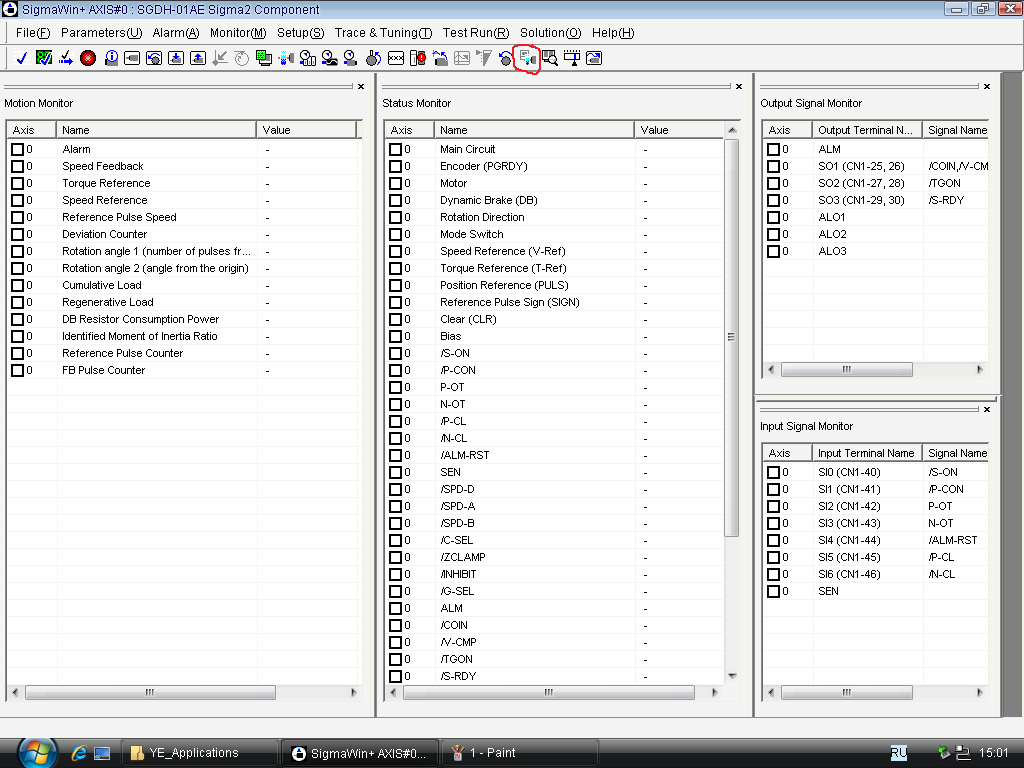Launch Internet Explorer from the taskbar
The width and height of the screenshot is (1024, 768).
tap(80, 753)
